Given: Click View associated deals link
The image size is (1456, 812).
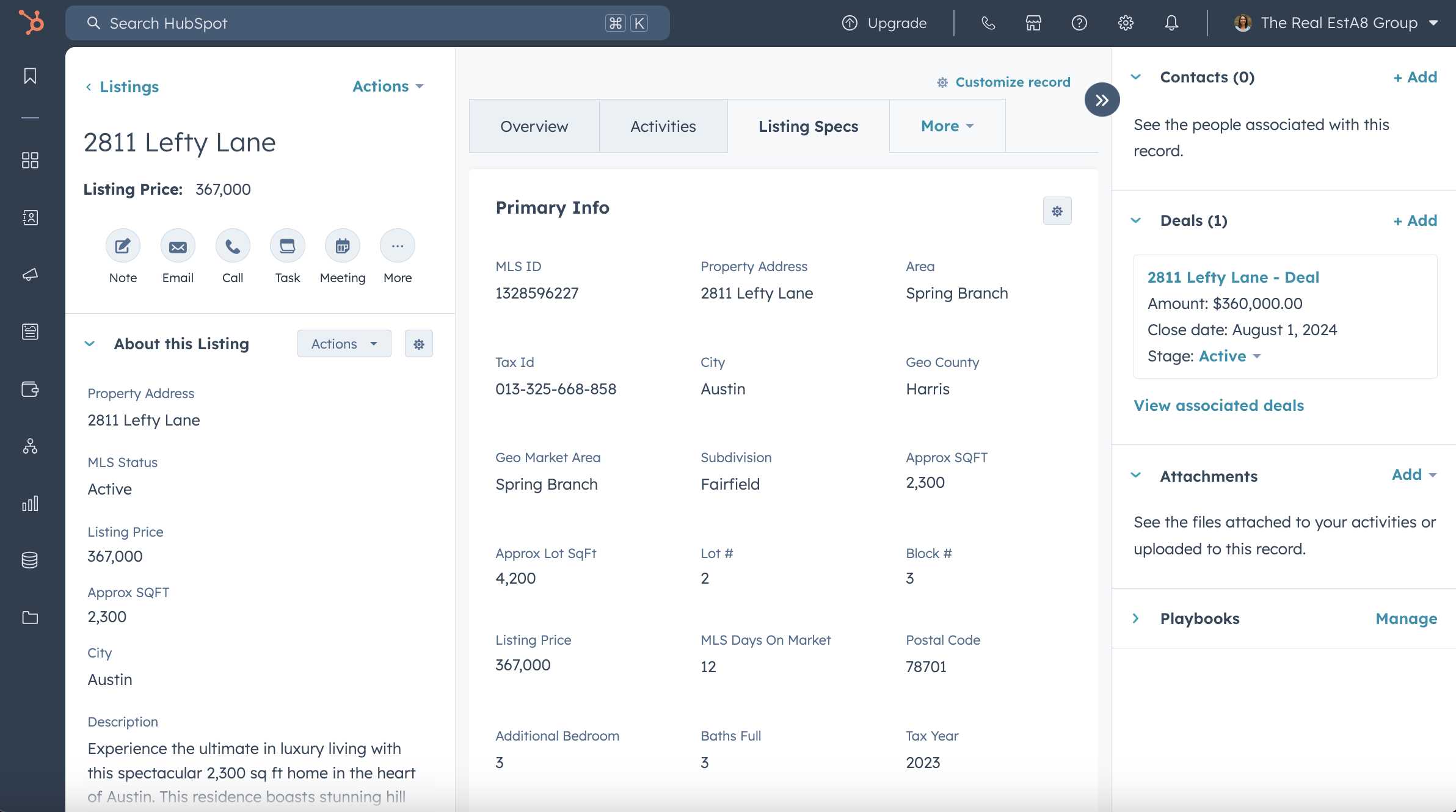Looking at the screenshot, I should coord(1218,405).
